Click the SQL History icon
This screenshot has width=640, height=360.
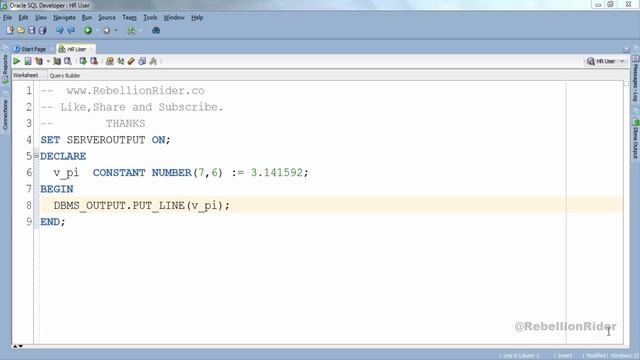[142, 61]
